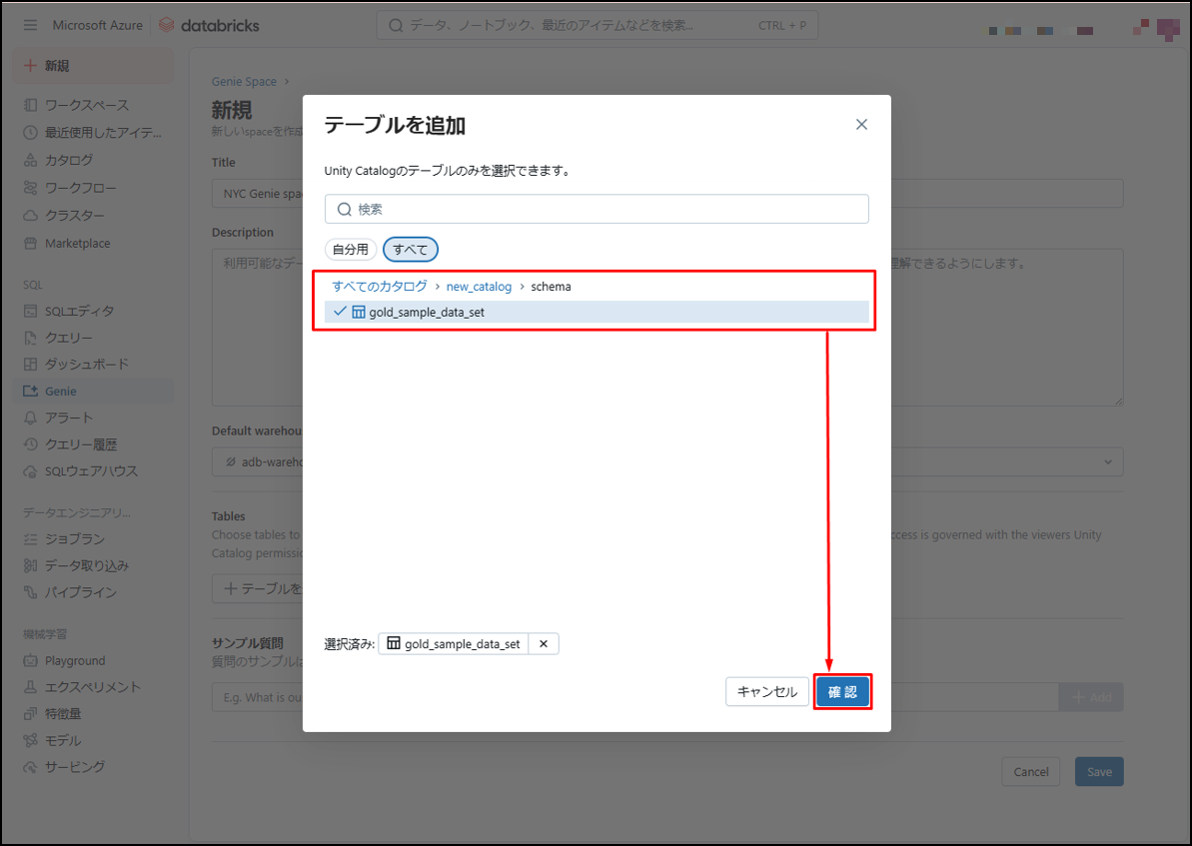1192x846 pixels.
Task: Toggle the gold_sample_data_set table row
Action: 597,312
